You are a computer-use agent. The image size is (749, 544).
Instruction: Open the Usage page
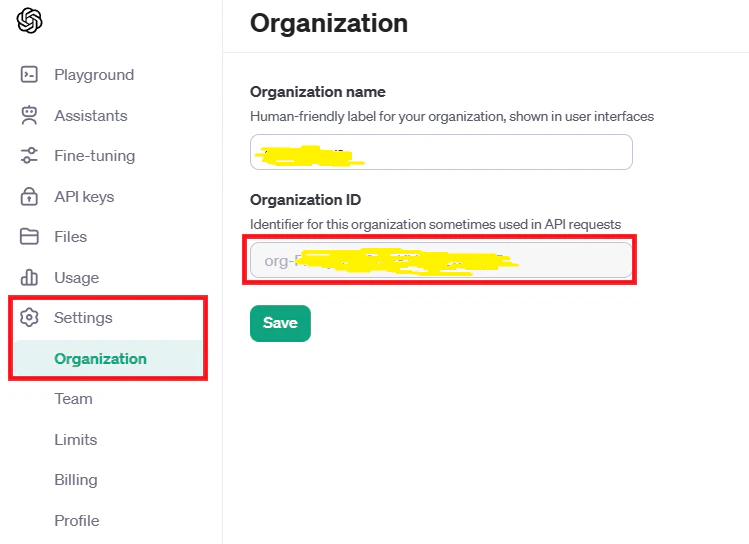pyautogui.click(x=76, y=277)
